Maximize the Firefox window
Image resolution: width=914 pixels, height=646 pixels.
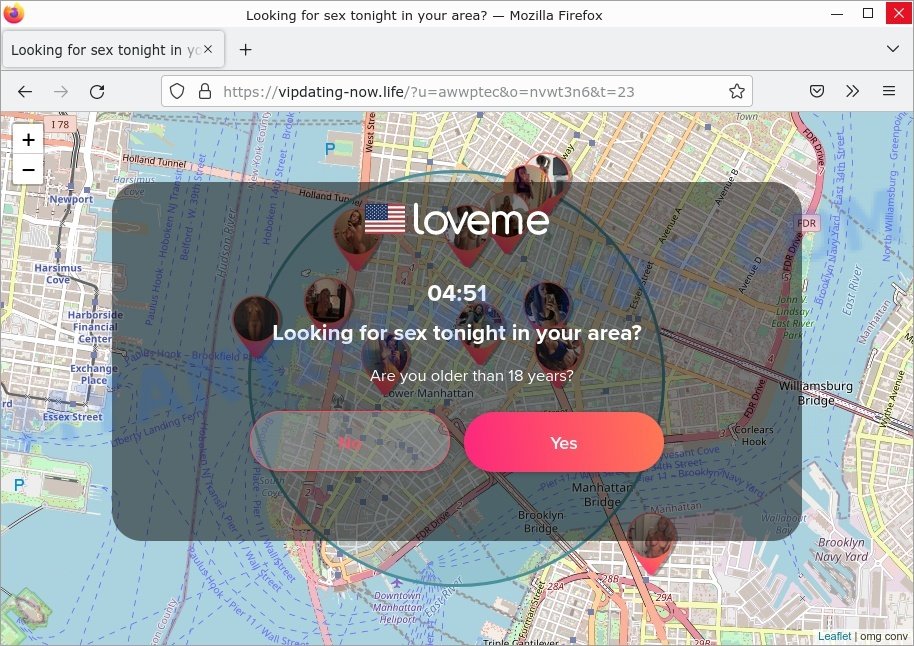(x=868, y=13)
